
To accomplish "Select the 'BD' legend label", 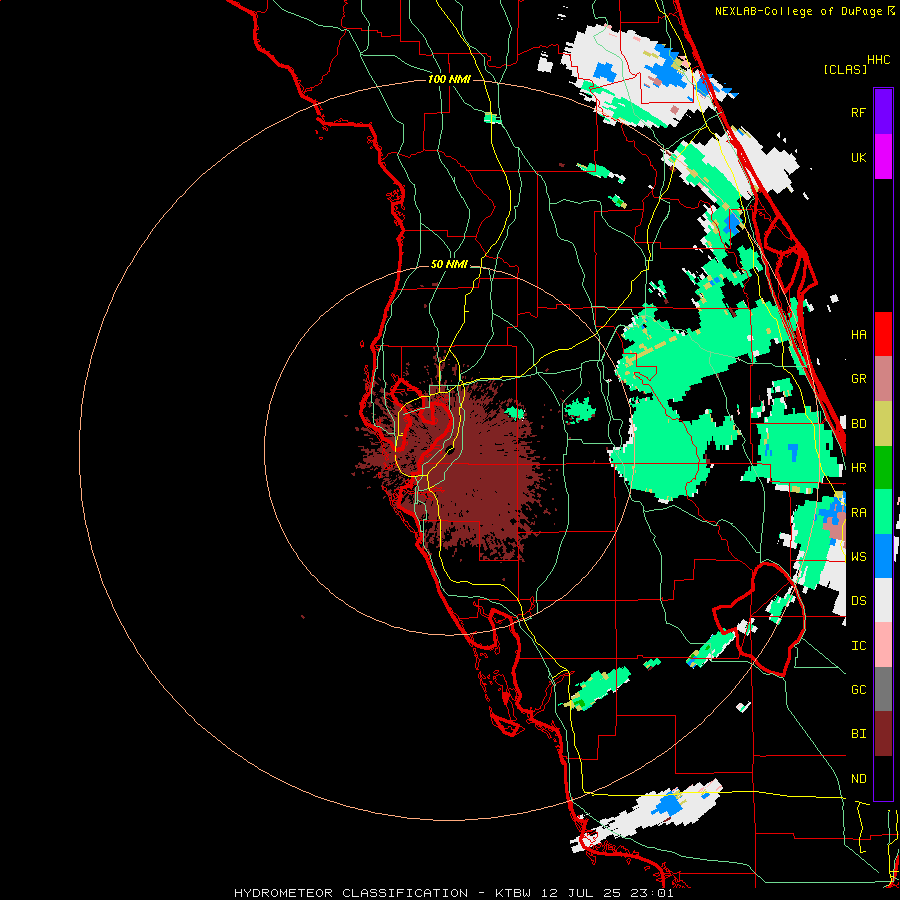I will tap(858, 424).
